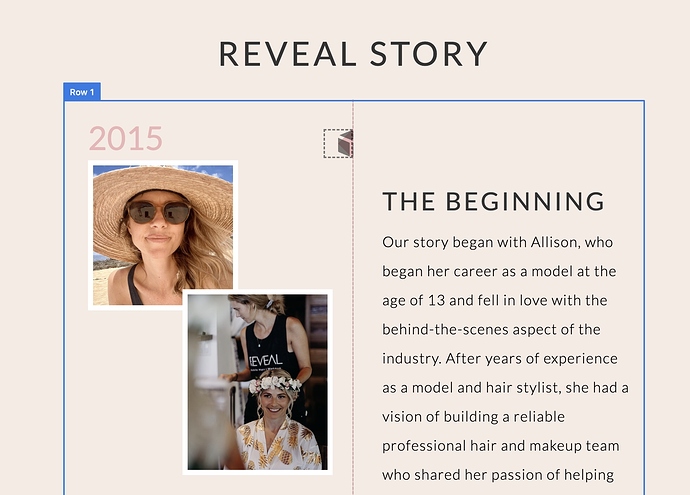Screen dimensions: 690x495
Task: Select the REVEAL STORY page title
Action: point(353,54)
